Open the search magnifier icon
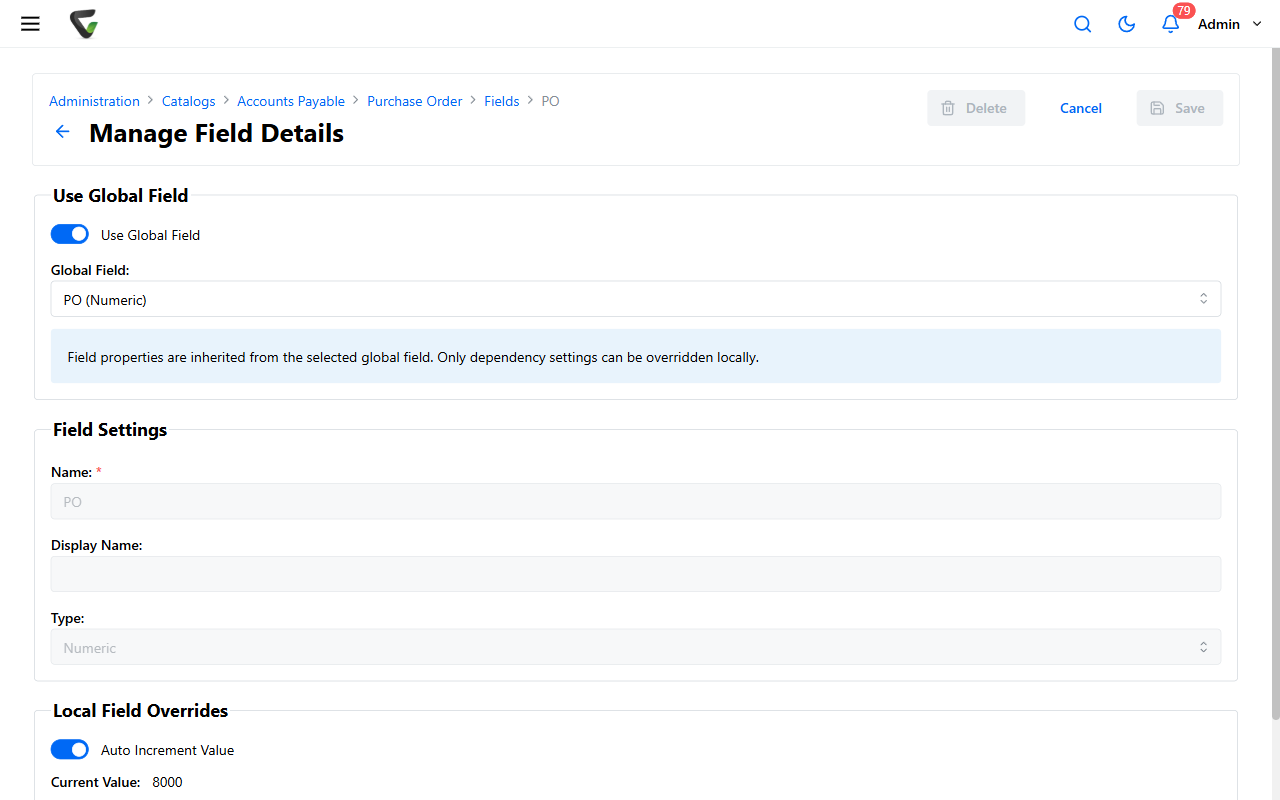The width and height of the screenshot is (1280, 800). pos(1082,24)
